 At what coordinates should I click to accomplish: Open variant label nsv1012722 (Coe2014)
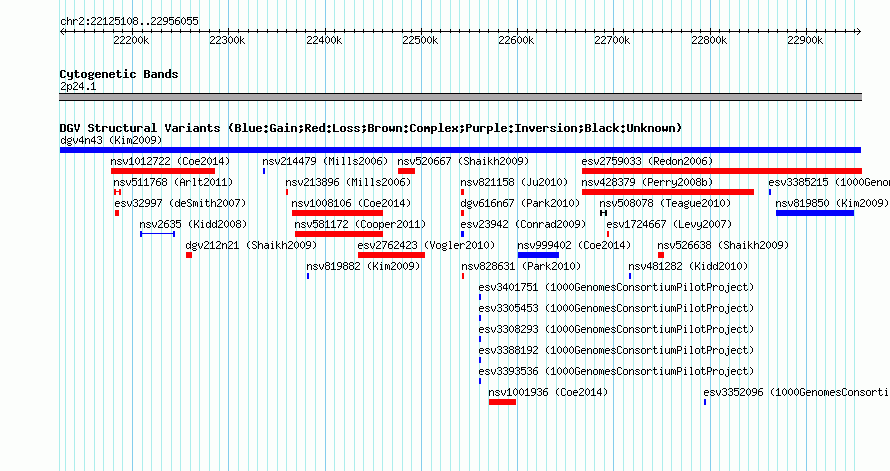(170, 161)
